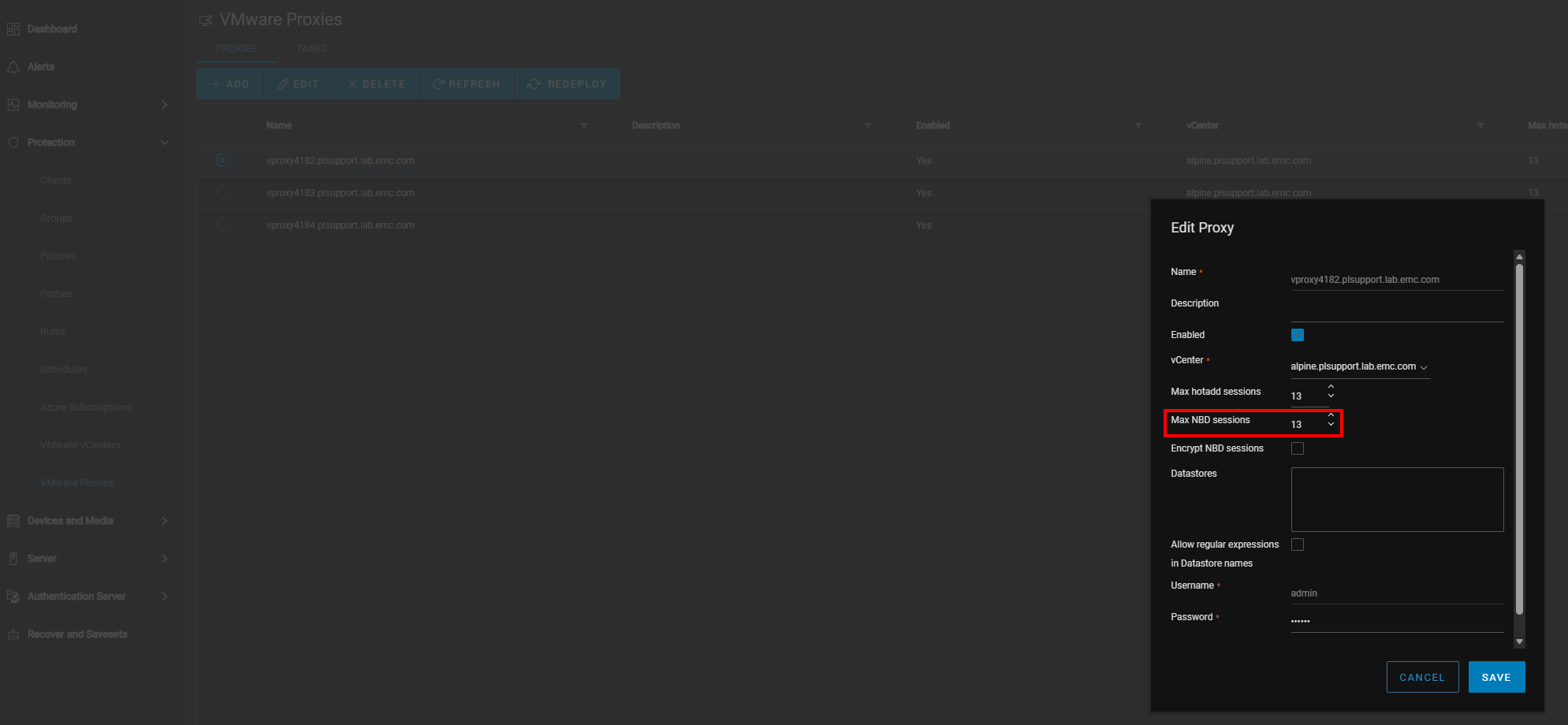
Task: Click the Server icon in sidebar
Action: click(x=13, y=559)
